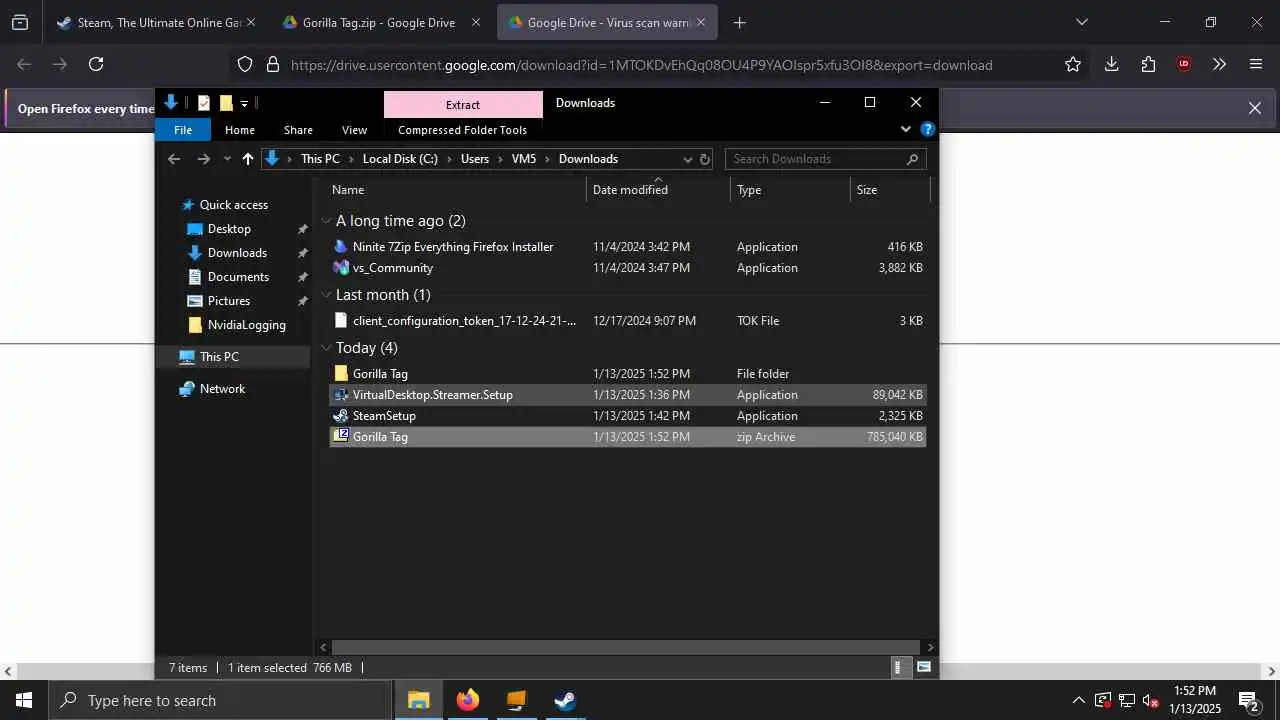
Task: Click the pink Extract contextual tab
Action: (463, 104)
